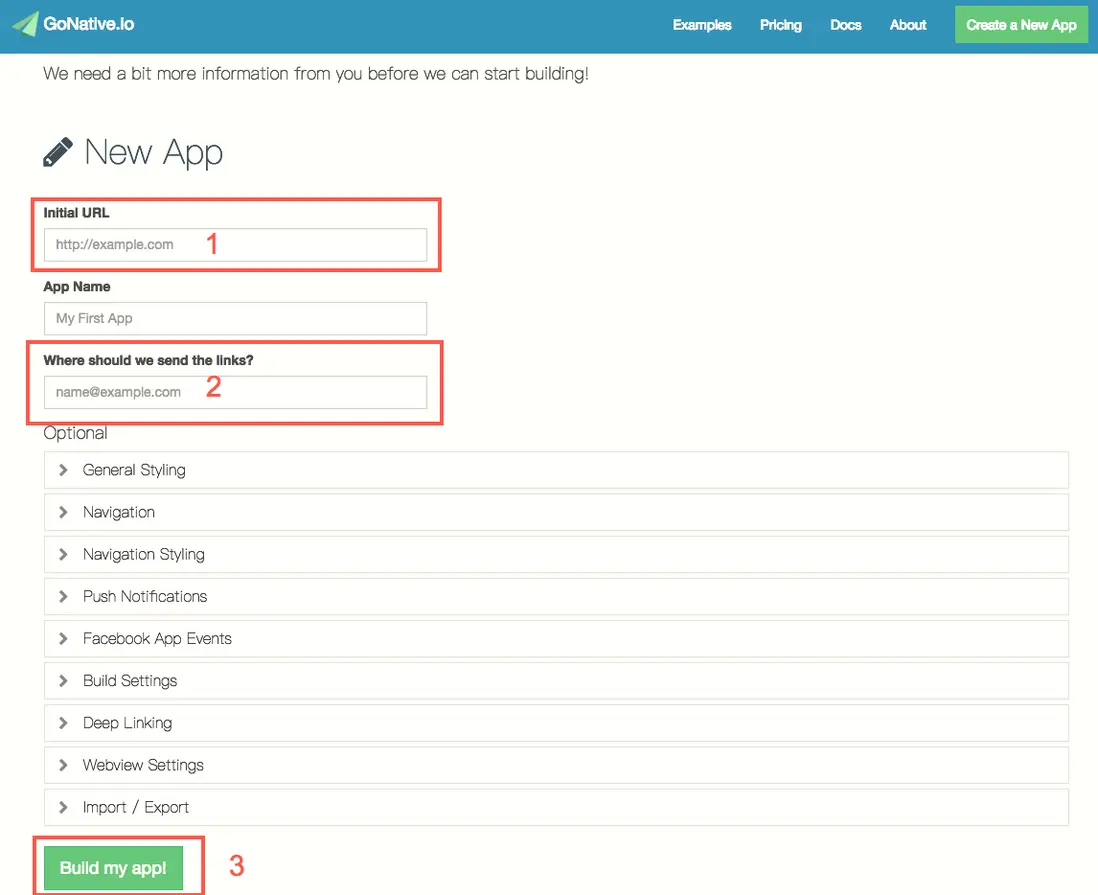Click the chevron icon next to Import / Export
Image resolution: width=1098 pixels, height=895 pixels.
pyautogui.click(x=63, y=807)
